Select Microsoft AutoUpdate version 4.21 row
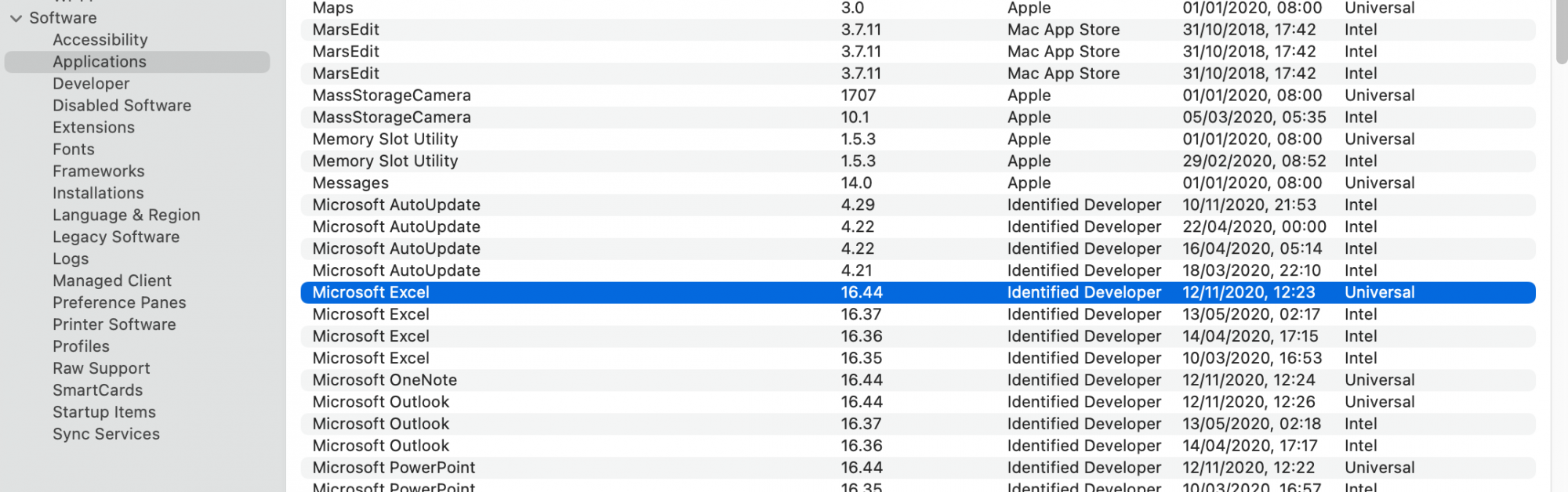Image resolution: width=1568 pixels, height=492 pixels. pos(918,271)
